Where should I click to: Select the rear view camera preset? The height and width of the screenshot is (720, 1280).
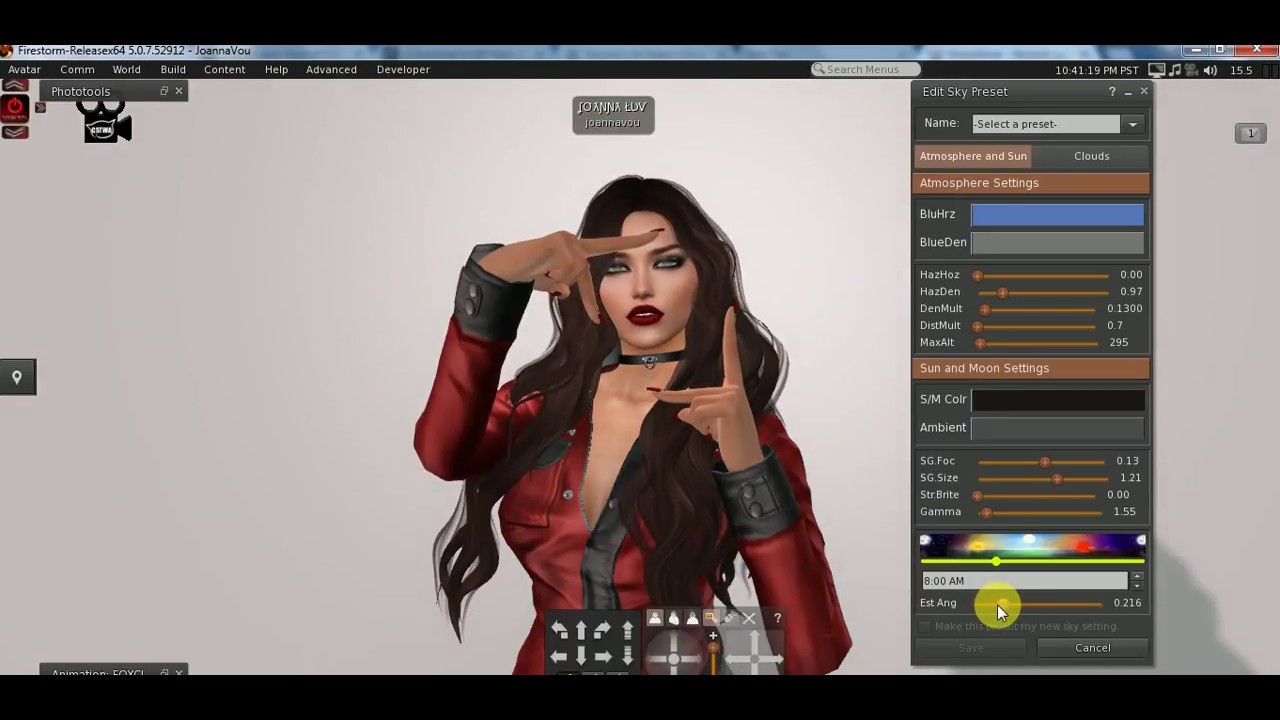click(x=692, y=618)
